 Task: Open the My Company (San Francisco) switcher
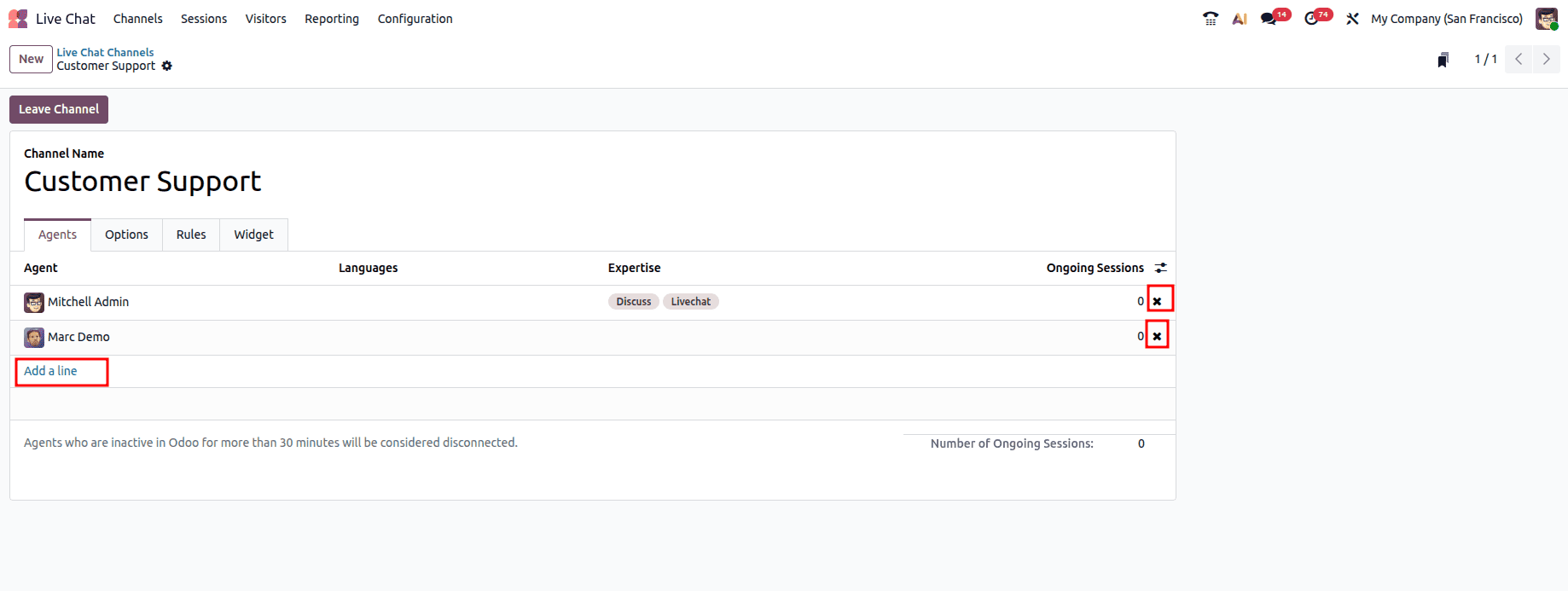point(1447,19)
